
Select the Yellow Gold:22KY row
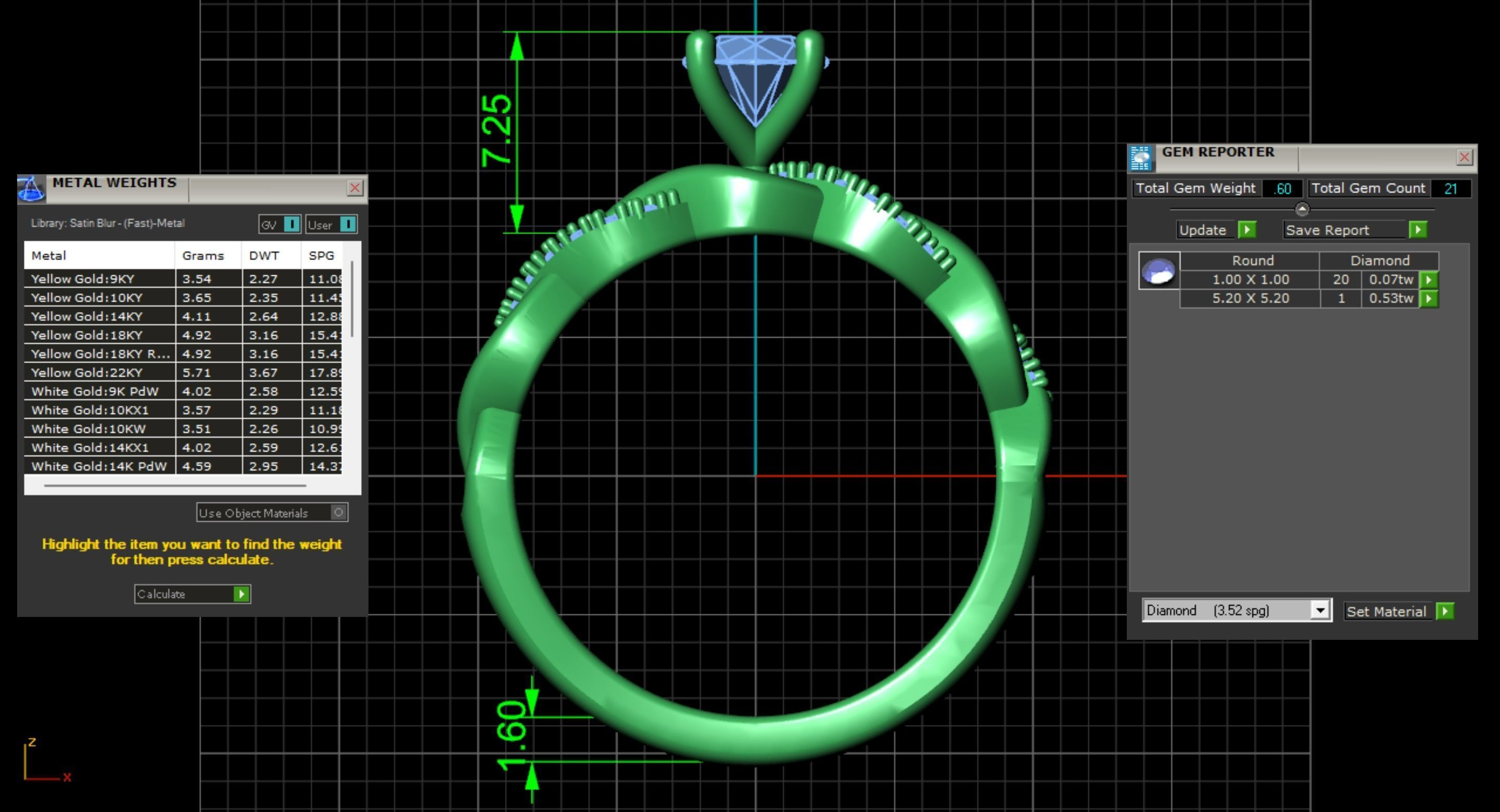pyautogui.click(x=183, y=372)
